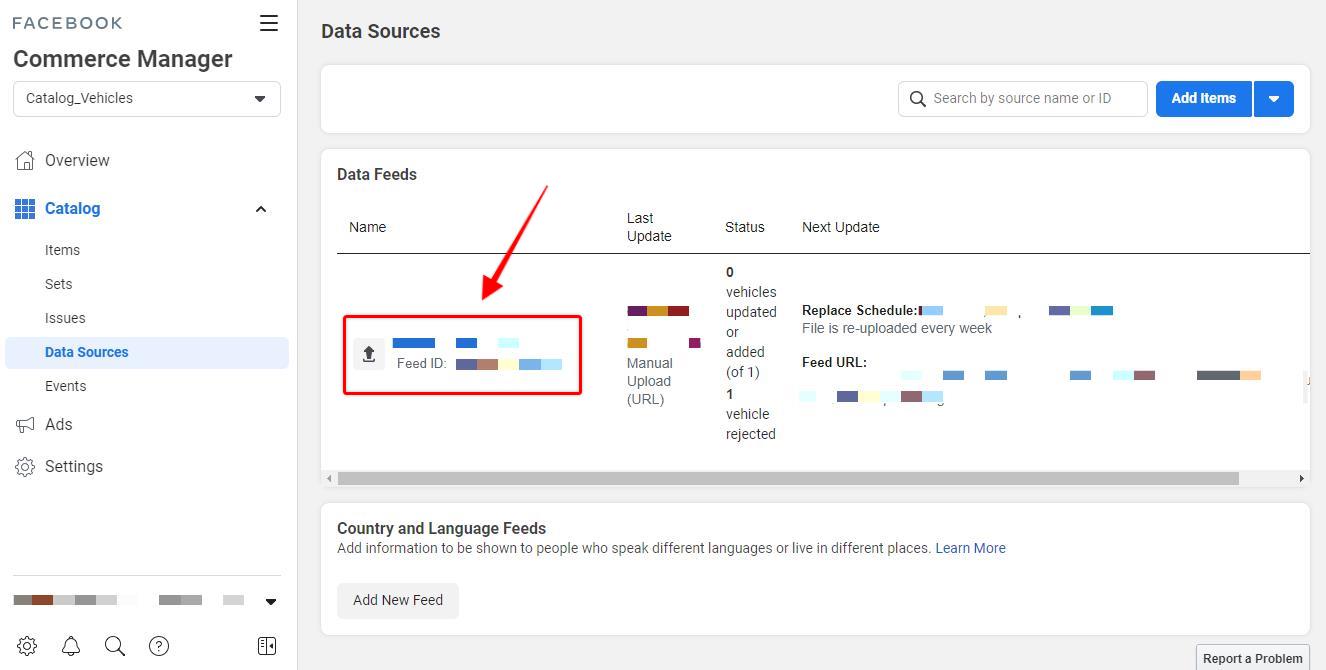Click the bottom-bar settings gear icon
The image size is (1326, 670).
coord(27,646)
